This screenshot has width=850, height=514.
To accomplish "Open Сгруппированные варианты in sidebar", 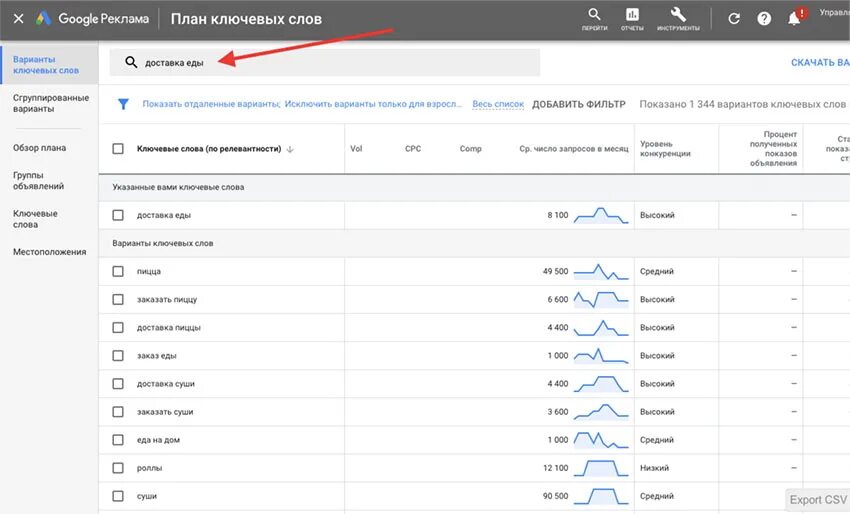I will [x=50, y=103].
